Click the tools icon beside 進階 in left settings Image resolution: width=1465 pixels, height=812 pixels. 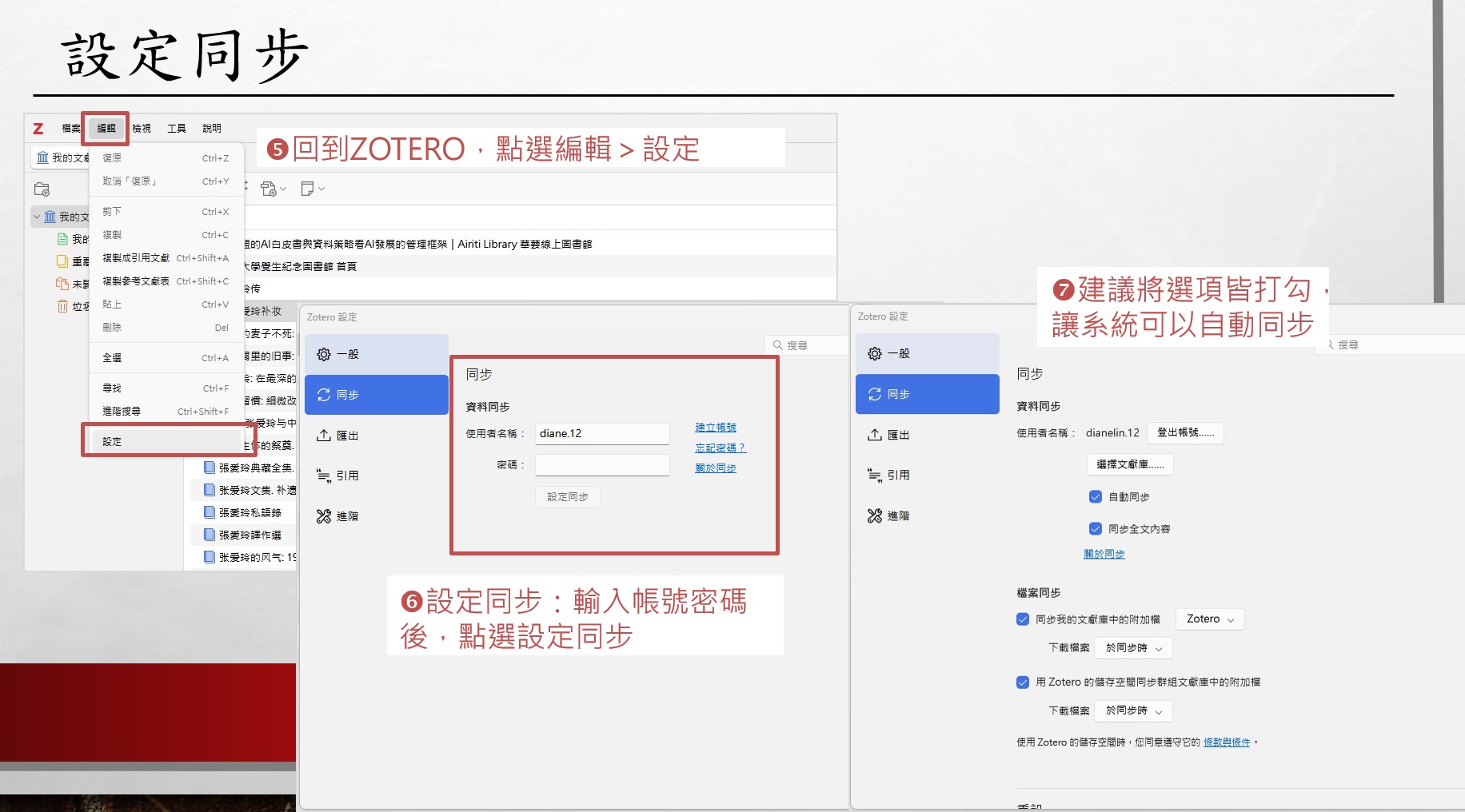(324, 516)
